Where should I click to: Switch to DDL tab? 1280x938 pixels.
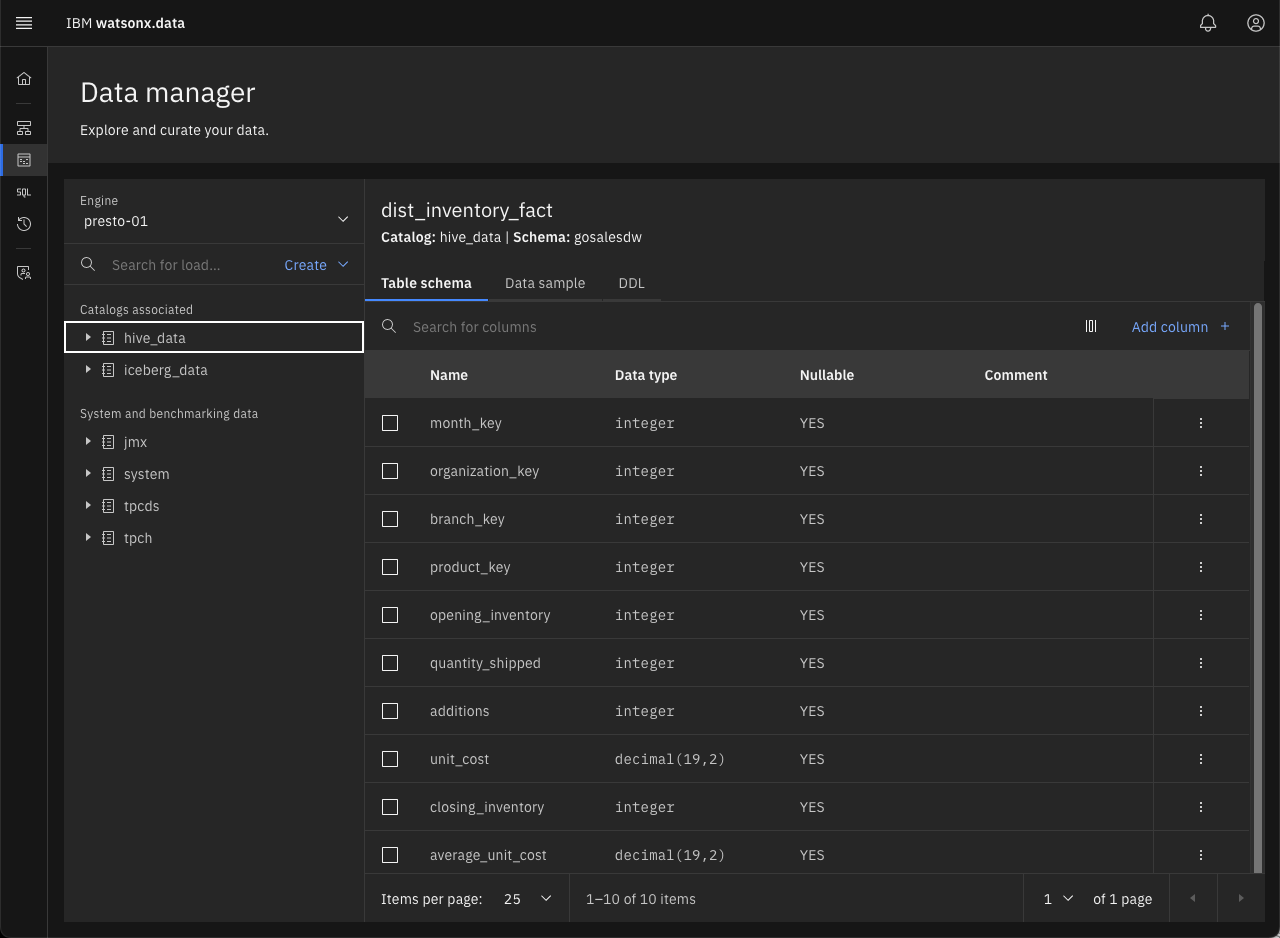tap(632, 283)
